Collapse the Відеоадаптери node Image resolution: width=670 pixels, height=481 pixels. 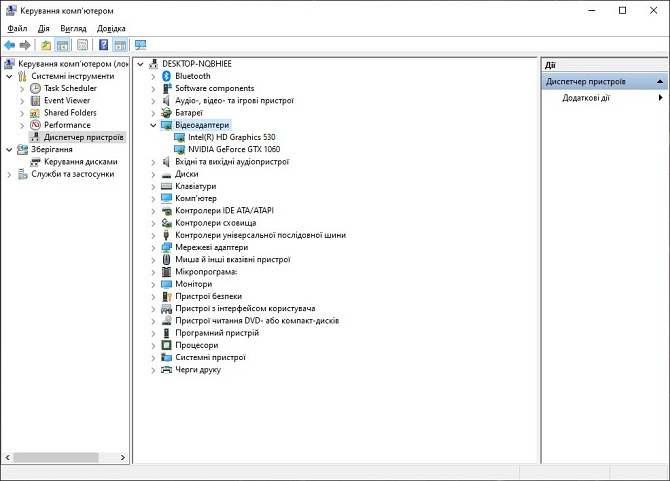(153, 125)
